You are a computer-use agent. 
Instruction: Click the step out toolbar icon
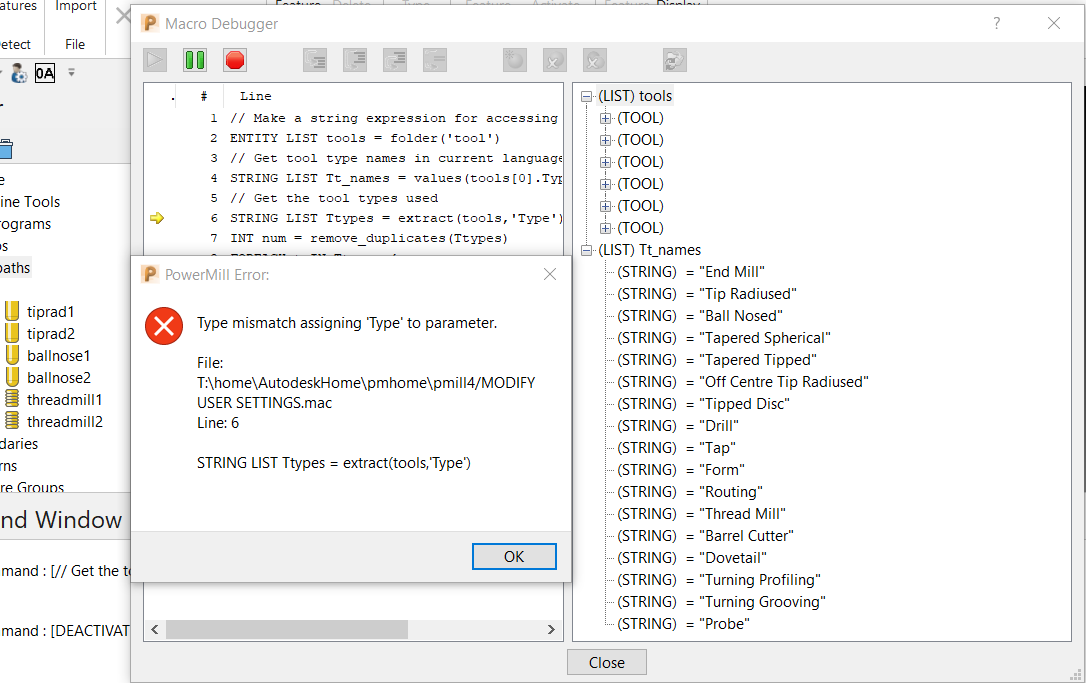[394, 60]
